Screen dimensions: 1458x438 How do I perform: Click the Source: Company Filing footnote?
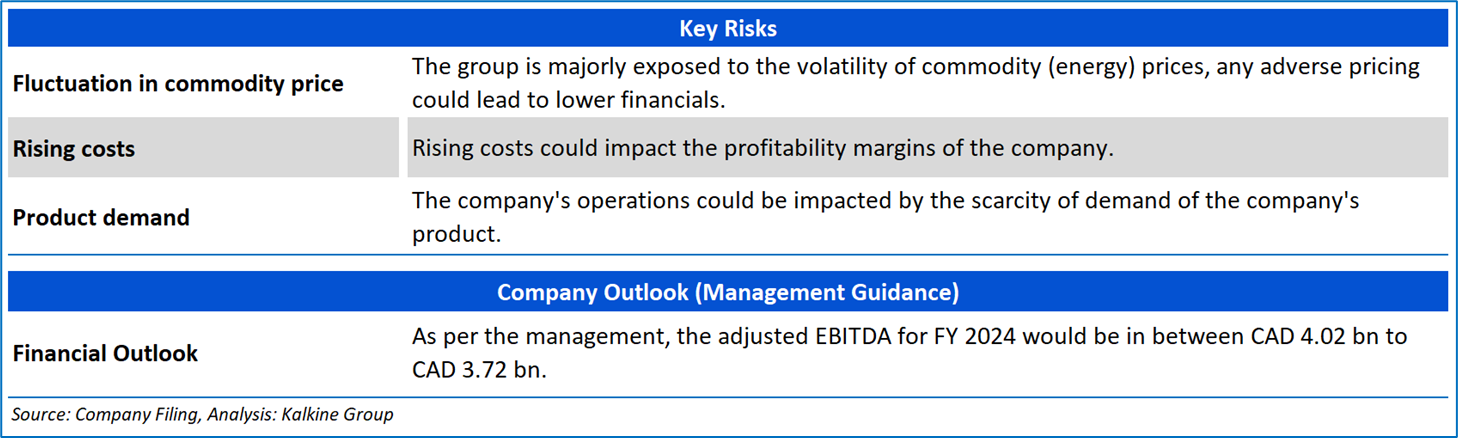click(x=105, y=414)
